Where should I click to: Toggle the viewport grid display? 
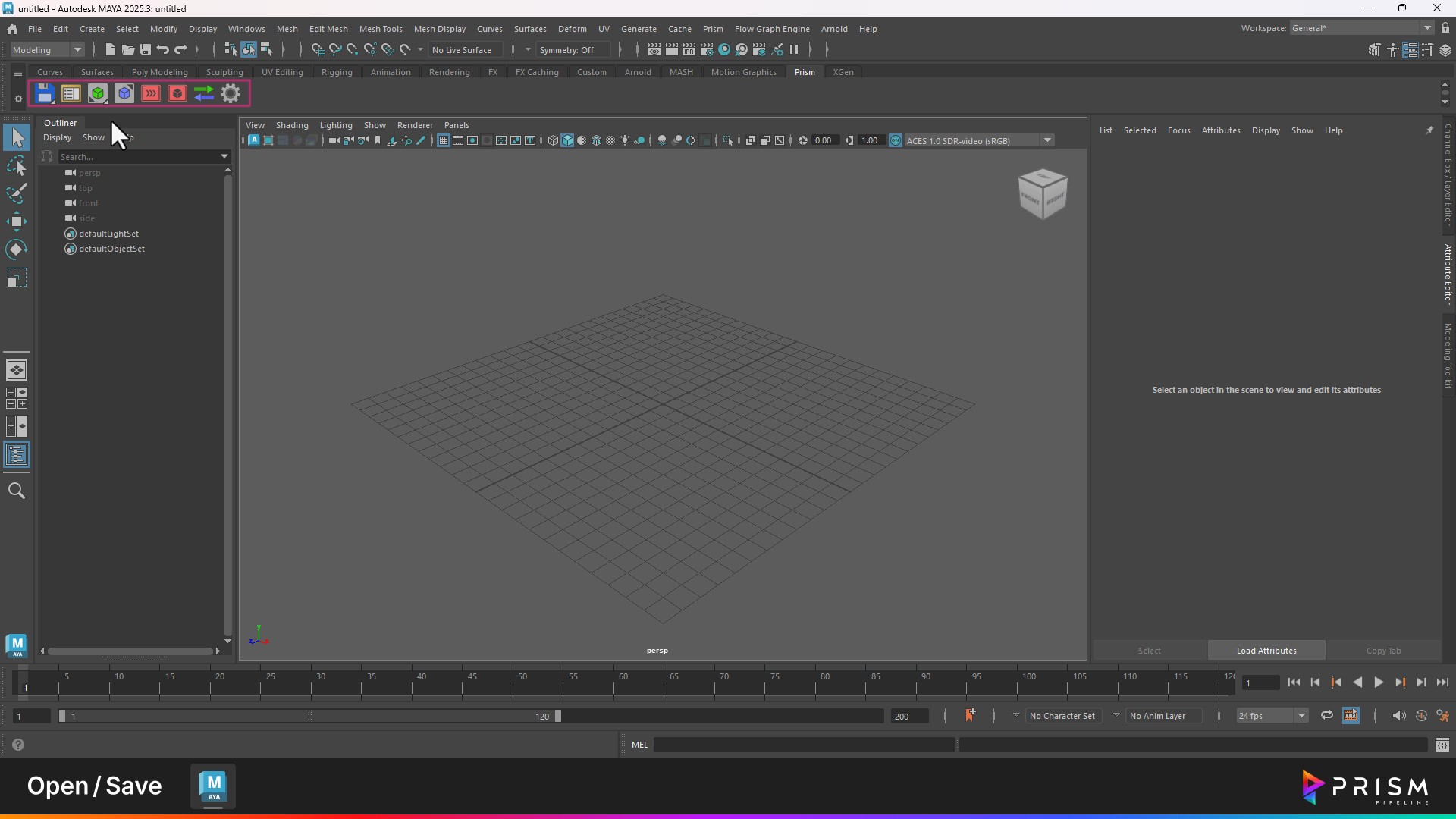tap(444, 141)
